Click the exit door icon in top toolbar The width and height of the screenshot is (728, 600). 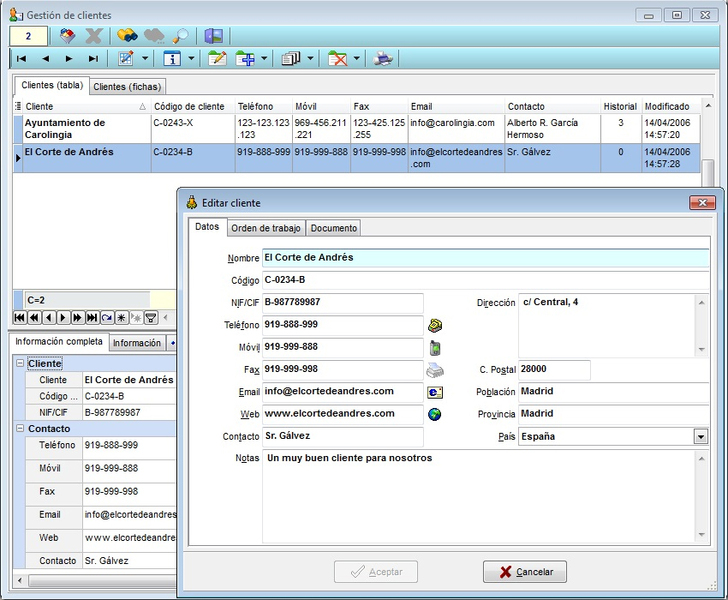(x=214, y=36)
